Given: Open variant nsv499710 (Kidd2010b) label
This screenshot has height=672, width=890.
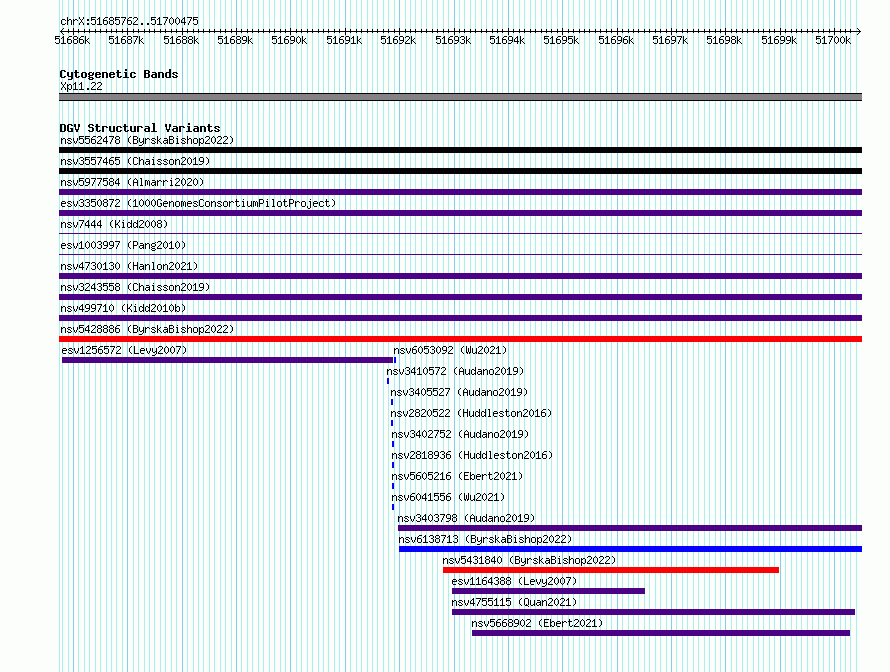Looking at the screenshot, I should coord(123,308).
